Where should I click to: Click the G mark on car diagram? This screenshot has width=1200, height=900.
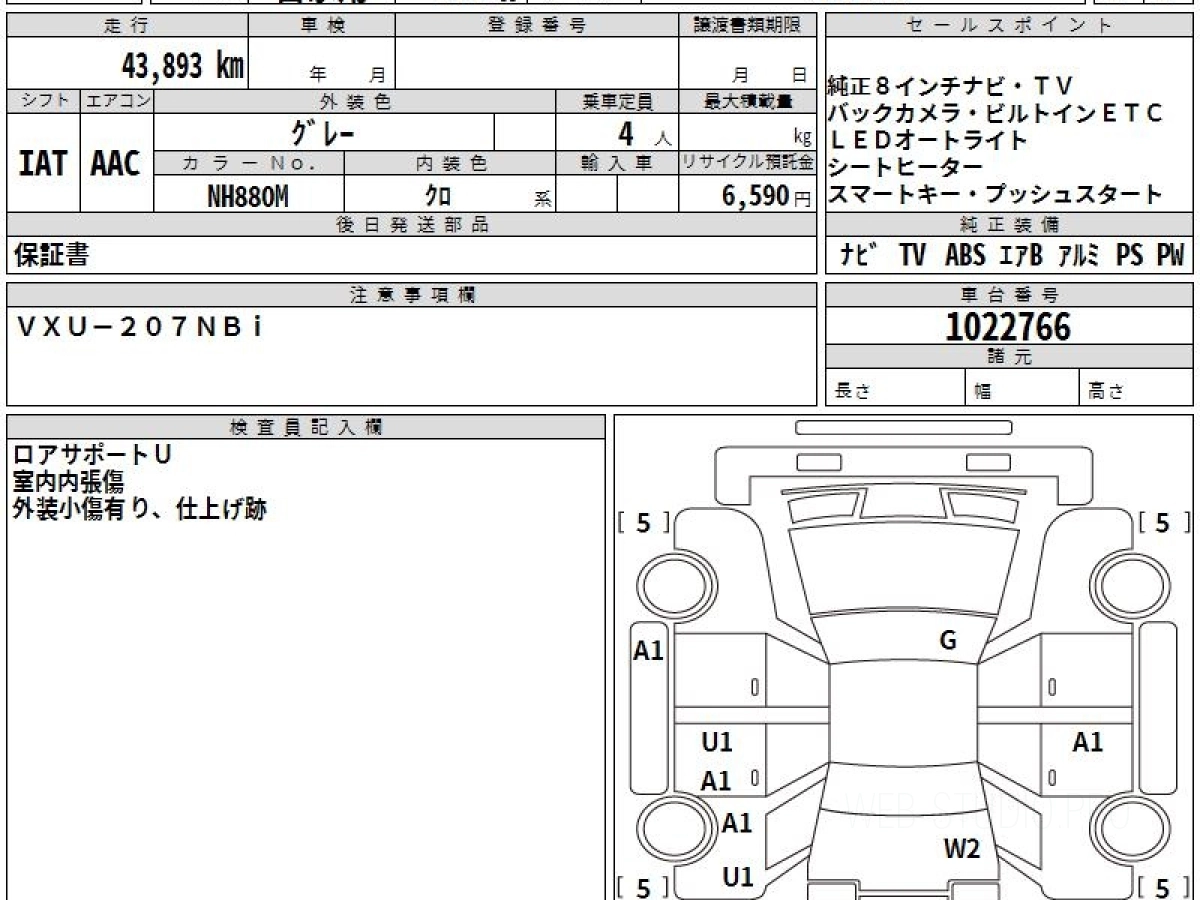[948, 641]
